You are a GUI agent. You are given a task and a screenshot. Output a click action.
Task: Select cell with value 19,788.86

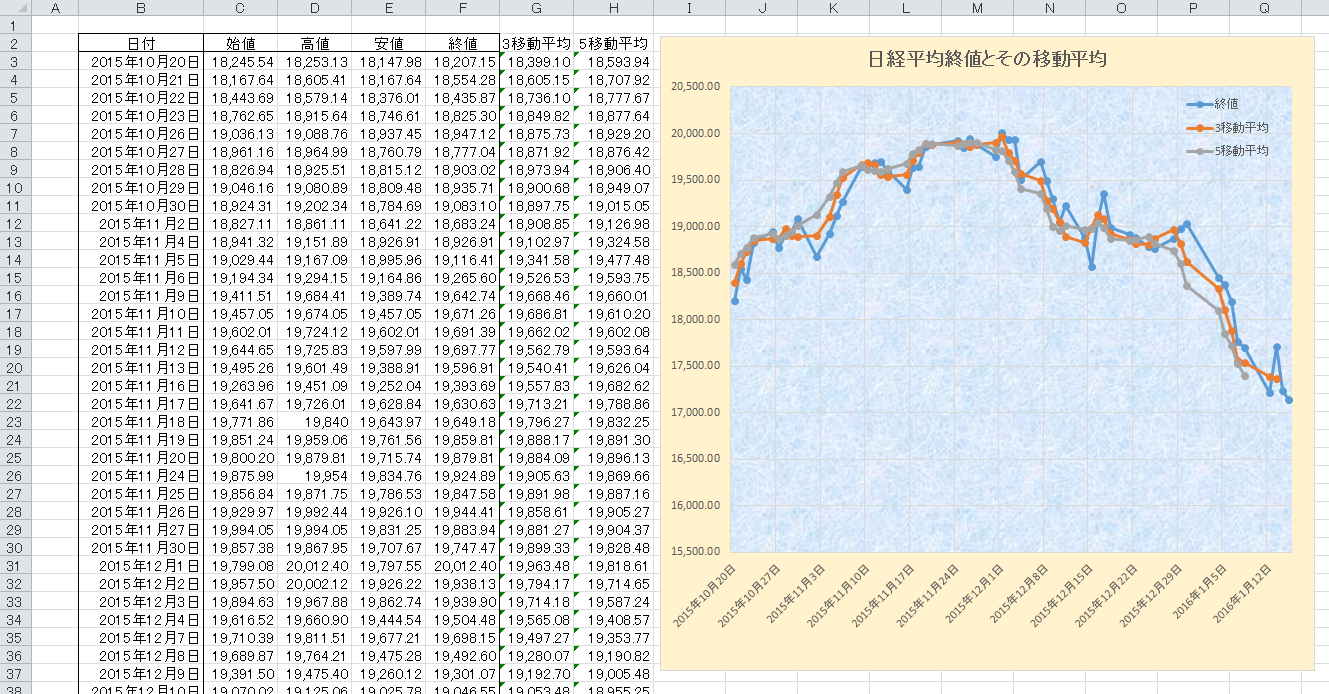tap(614, 403)
